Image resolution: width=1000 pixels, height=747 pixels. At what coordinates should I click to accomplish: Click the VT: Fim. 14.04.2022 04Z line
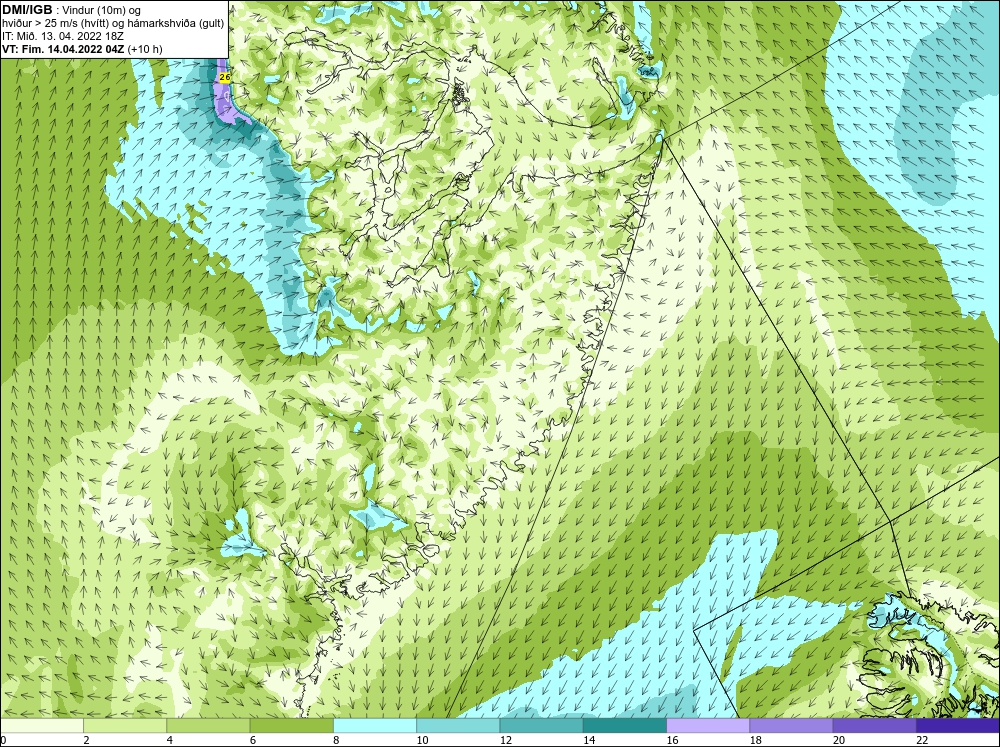(x=82, y=49)
